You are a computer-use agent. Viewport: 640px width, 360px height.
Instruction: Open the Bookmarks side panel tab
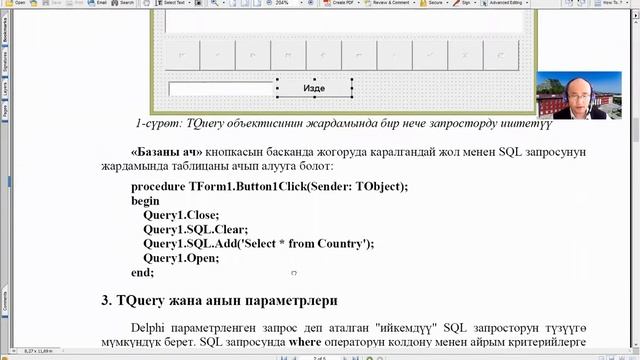tap(5, 29)
